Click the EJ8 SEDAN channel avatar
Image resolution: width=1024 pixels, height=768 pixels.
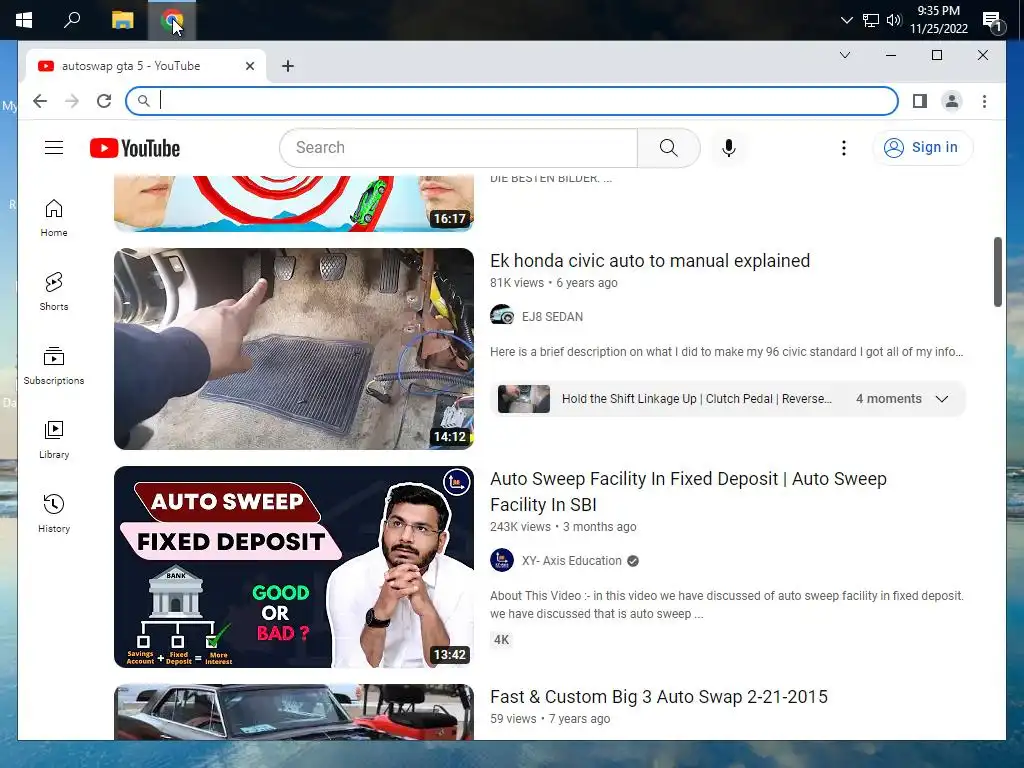pos(502,316)
